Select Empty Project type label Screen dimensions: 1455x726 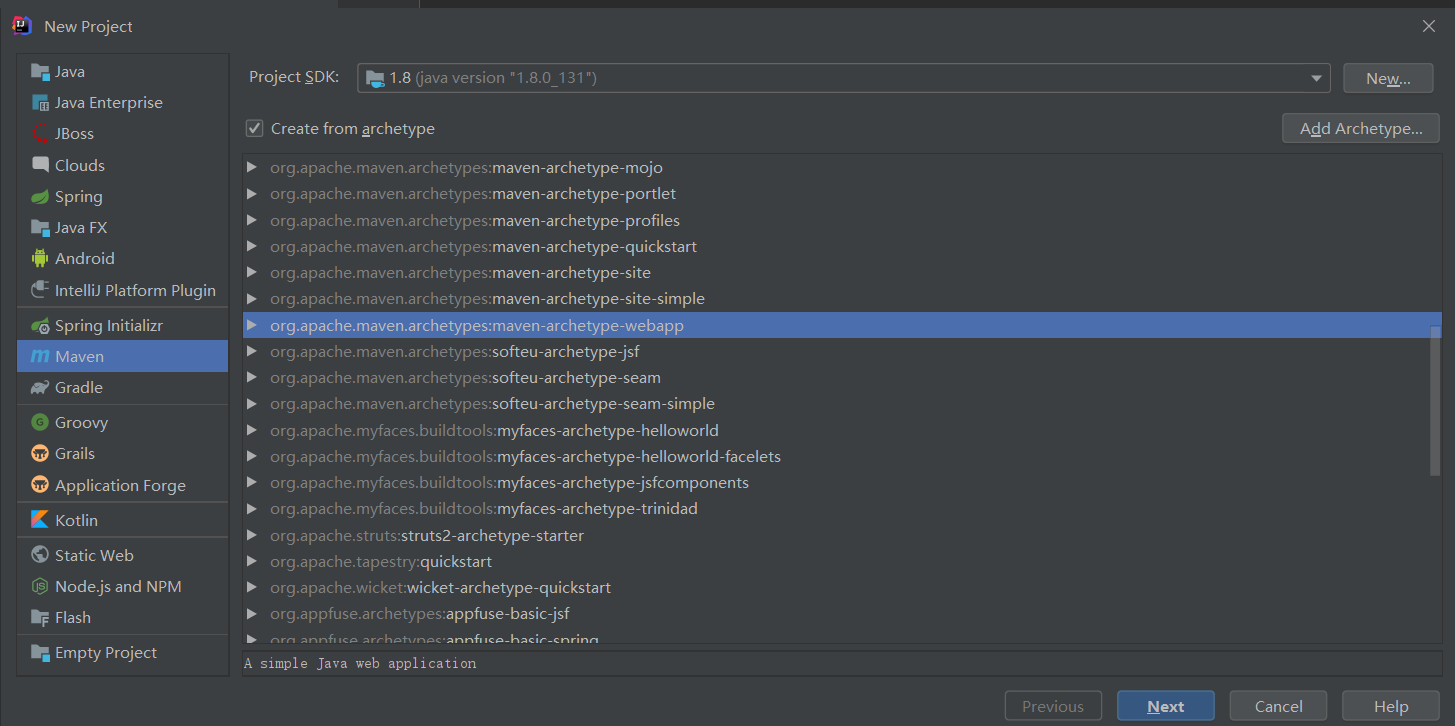tap(106, 652)
